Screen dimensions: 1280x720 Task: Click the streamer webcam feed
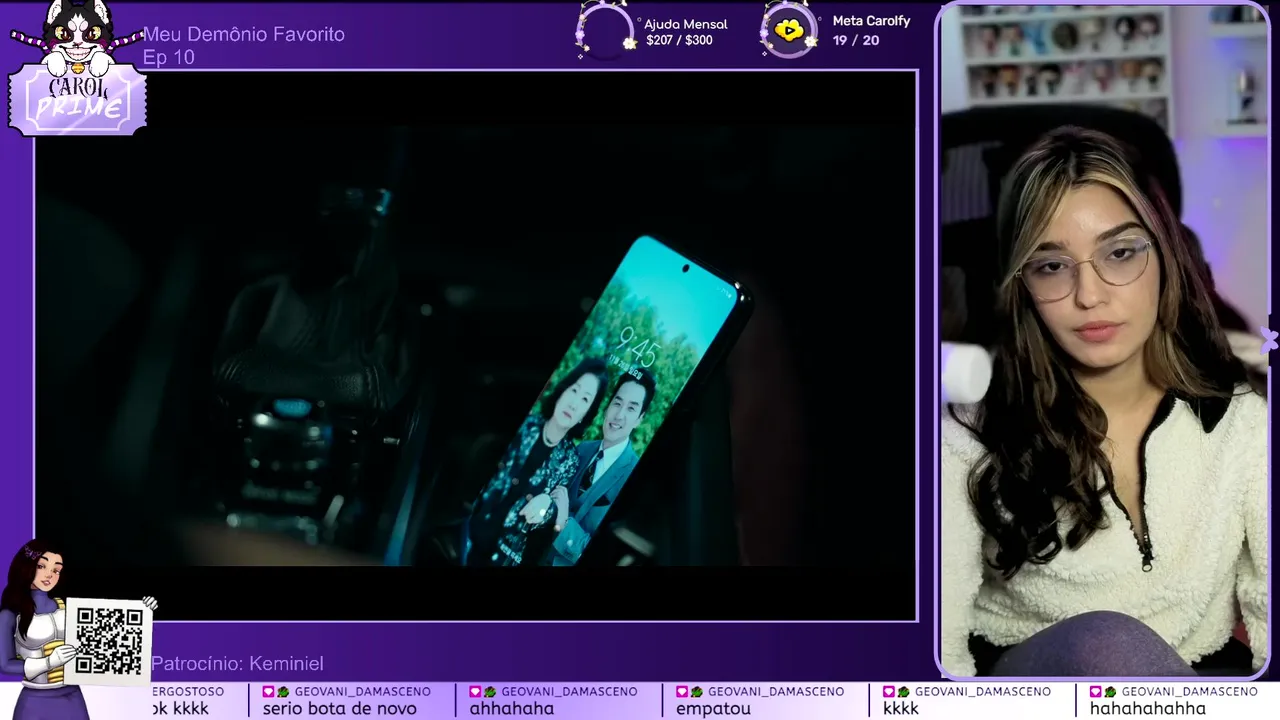1104,340
